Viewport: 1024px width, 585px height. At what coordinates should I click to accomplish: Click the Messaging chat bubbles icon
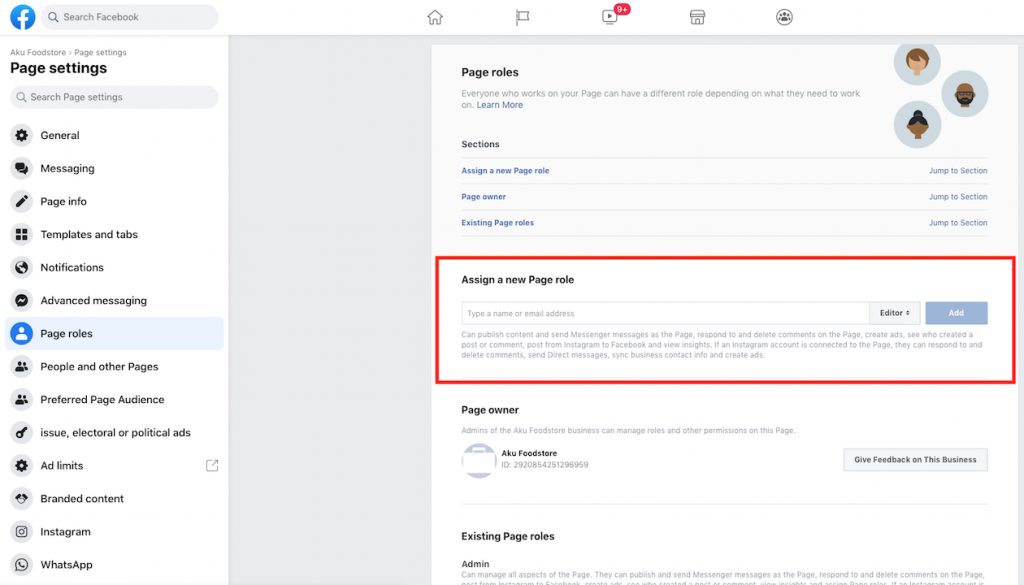point(22,168)
